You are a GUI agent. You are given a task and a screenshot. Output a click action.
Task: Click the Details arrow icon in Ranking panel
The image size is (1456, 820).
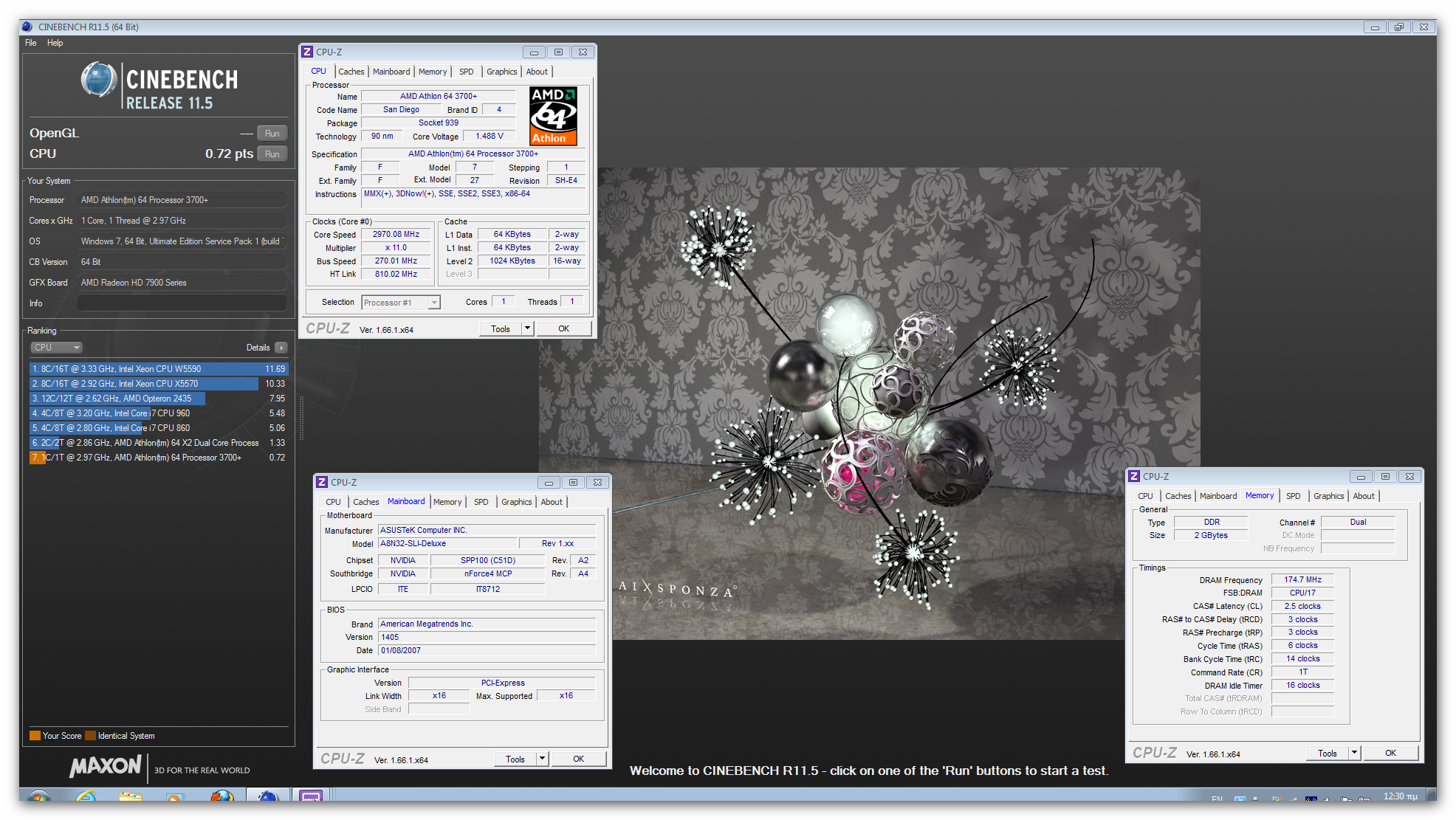tap(281, 348)
